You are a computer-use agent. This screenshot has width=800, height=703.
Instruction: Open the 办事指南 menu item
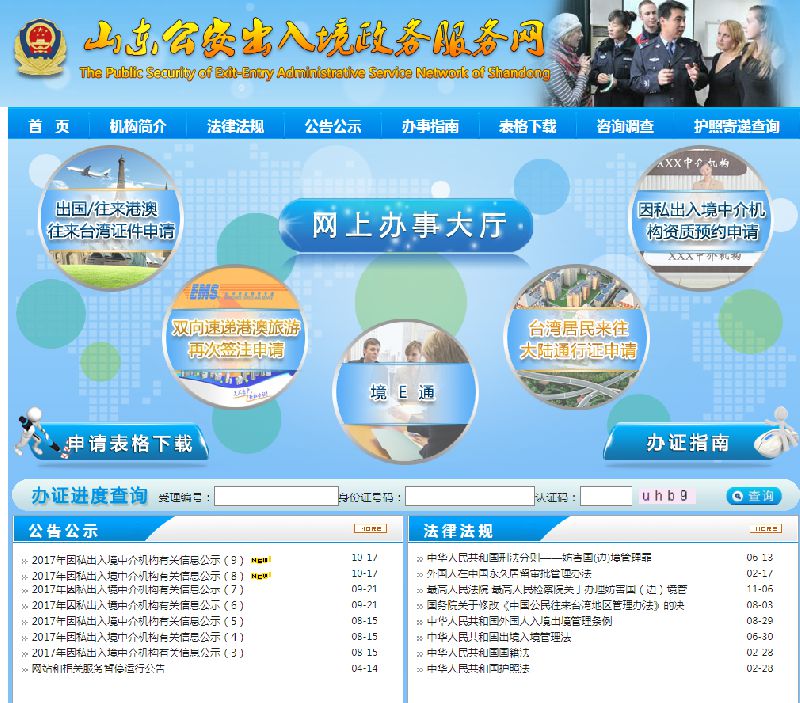430,126
